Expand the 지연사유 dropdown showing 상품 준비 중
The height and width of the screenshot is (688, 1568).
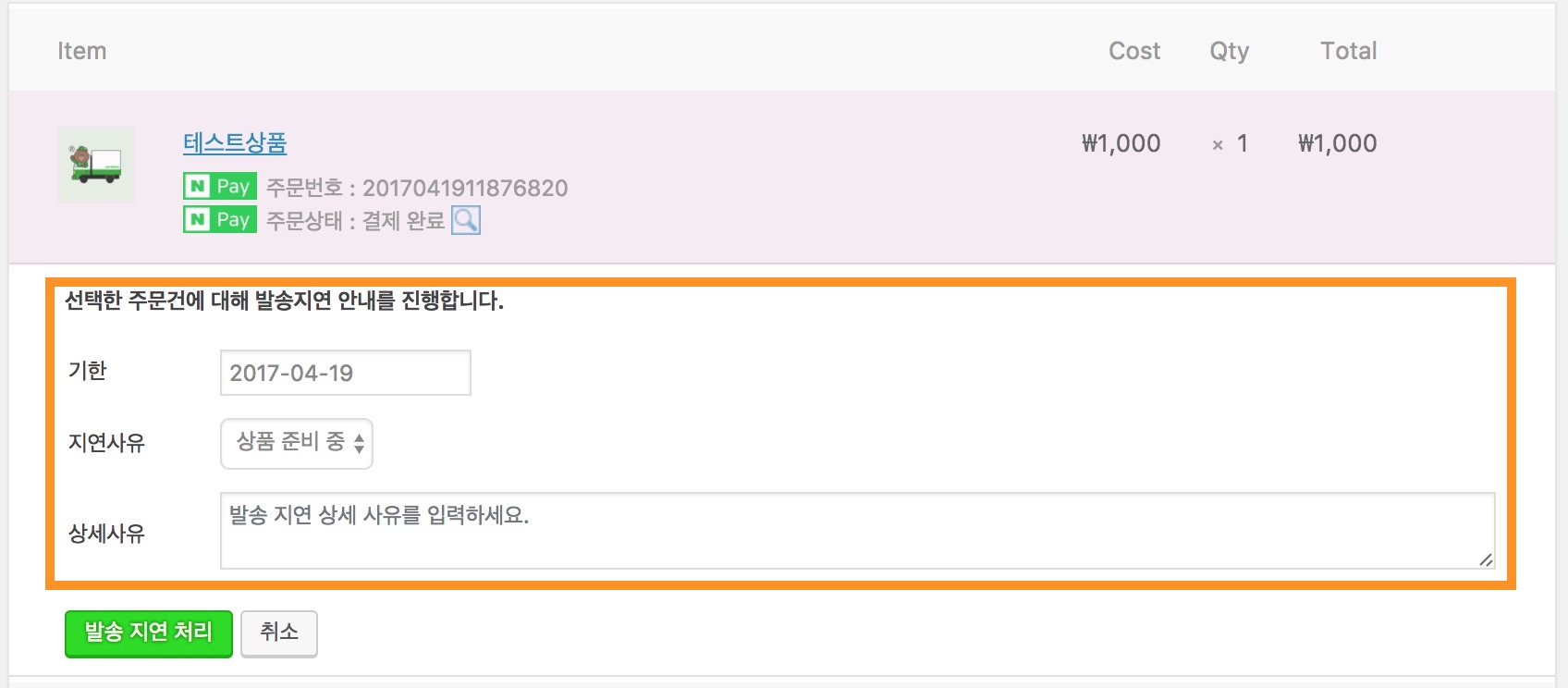pyautogui.click(x=297, y=444)
